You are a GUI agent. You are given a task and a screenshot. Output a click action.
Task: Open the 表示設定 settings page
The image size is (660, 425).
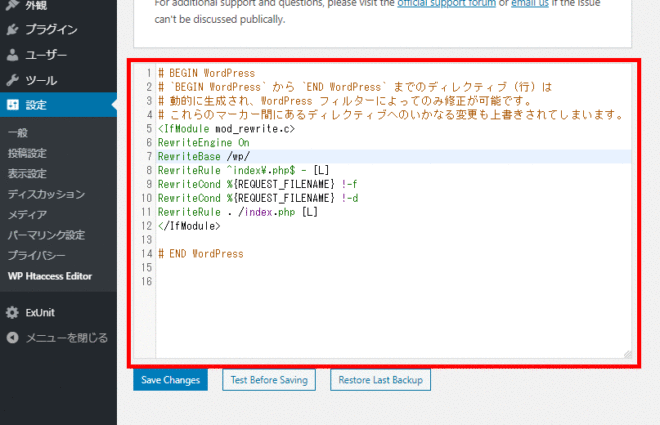(27, 173)
